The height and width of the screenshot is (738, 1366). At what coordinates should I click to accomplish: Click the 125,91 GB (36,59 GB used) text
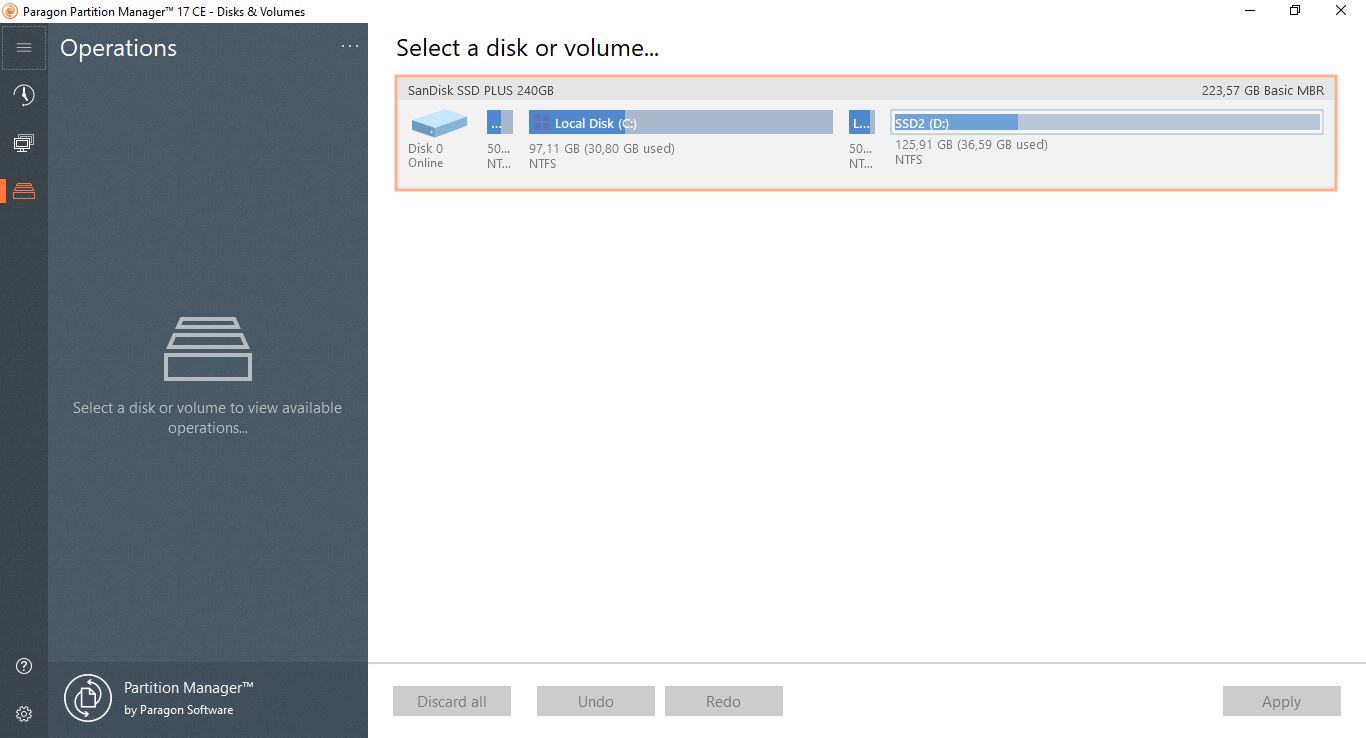click(971, 144)
